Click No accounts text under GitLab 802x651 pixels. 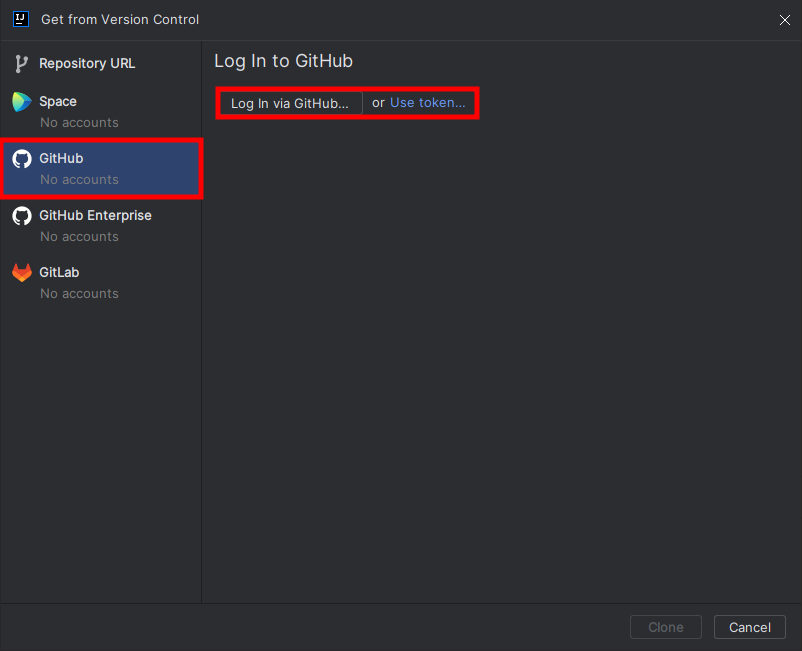click(x=79, y=294)
